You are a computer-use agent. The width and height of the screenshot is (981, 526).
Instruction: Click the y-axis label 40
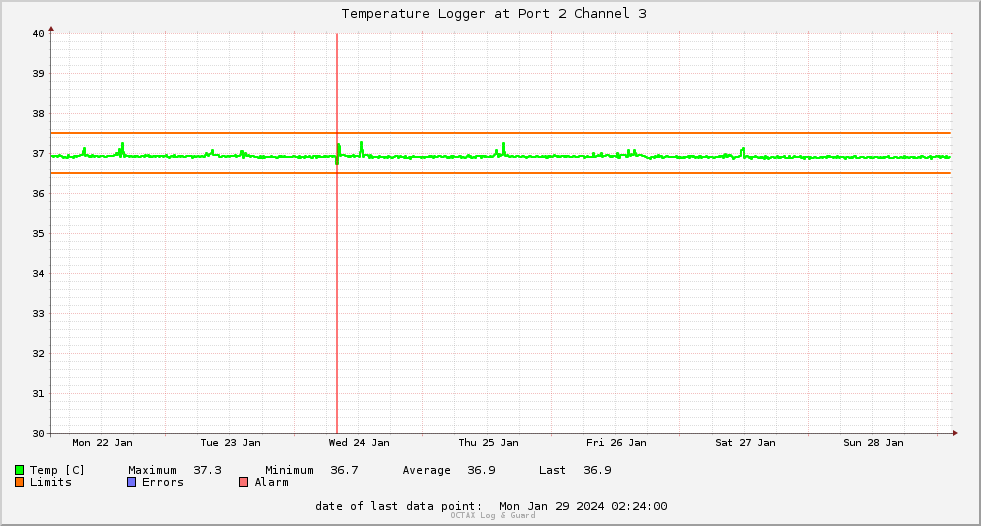[x=39, y=34]
